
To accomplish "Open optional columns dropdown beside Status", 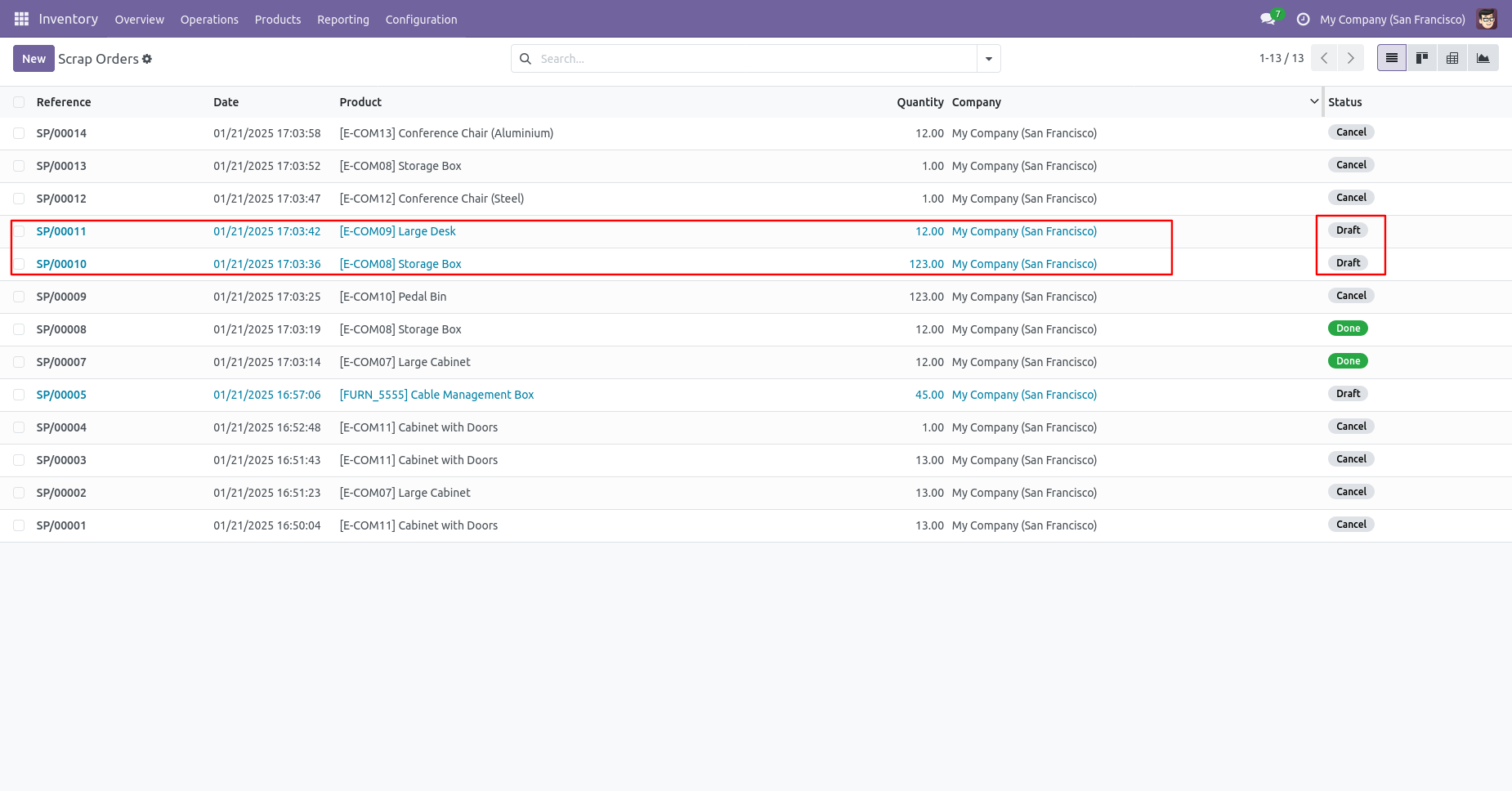I will click(x=1314, y=101).
